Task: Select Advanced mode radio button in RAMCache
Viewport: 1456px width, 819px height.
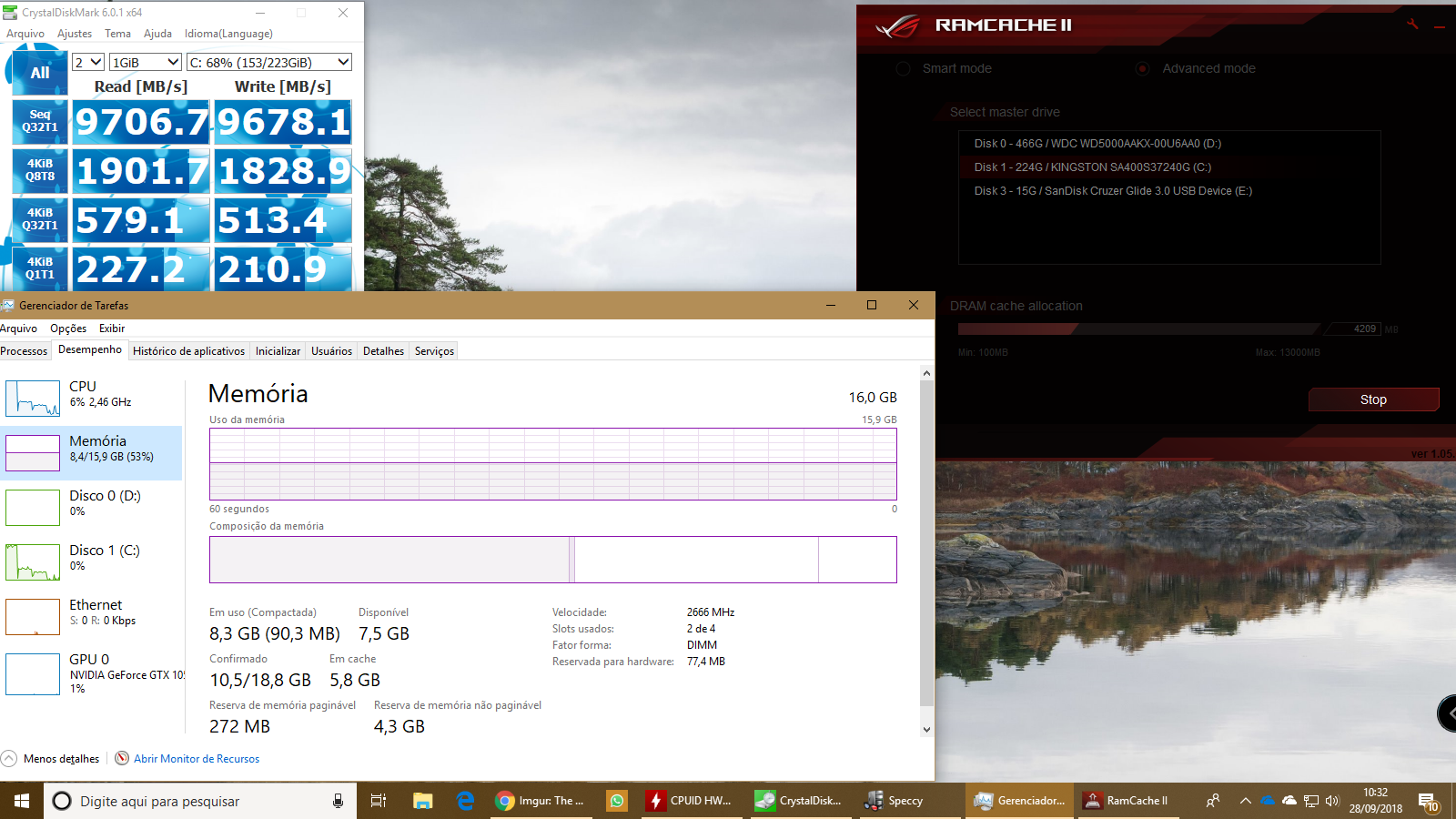Action: pyautogui.click(x=1142, y=68)
